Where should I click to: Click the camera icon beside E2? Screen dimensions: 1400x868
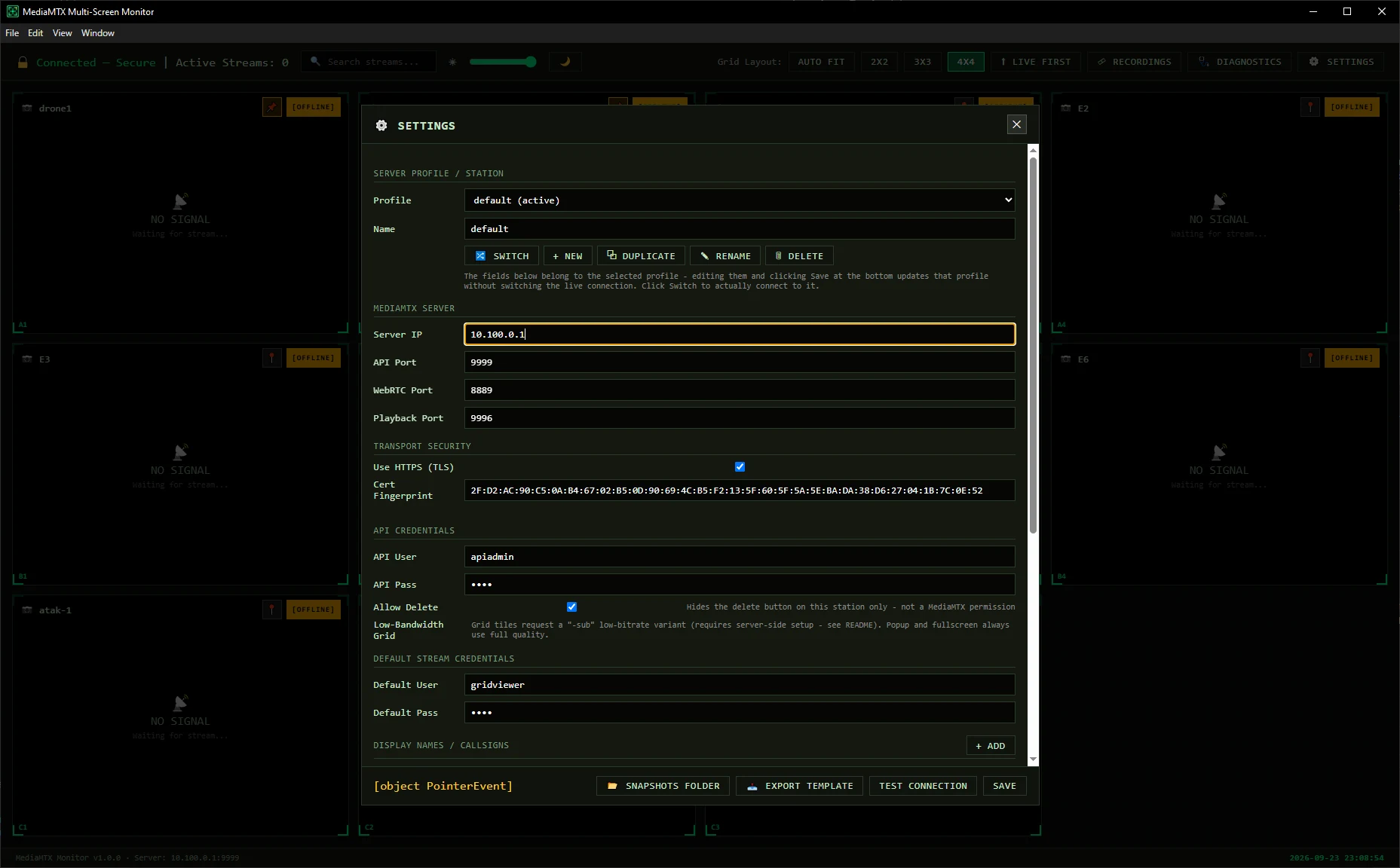coord(1065,108)
